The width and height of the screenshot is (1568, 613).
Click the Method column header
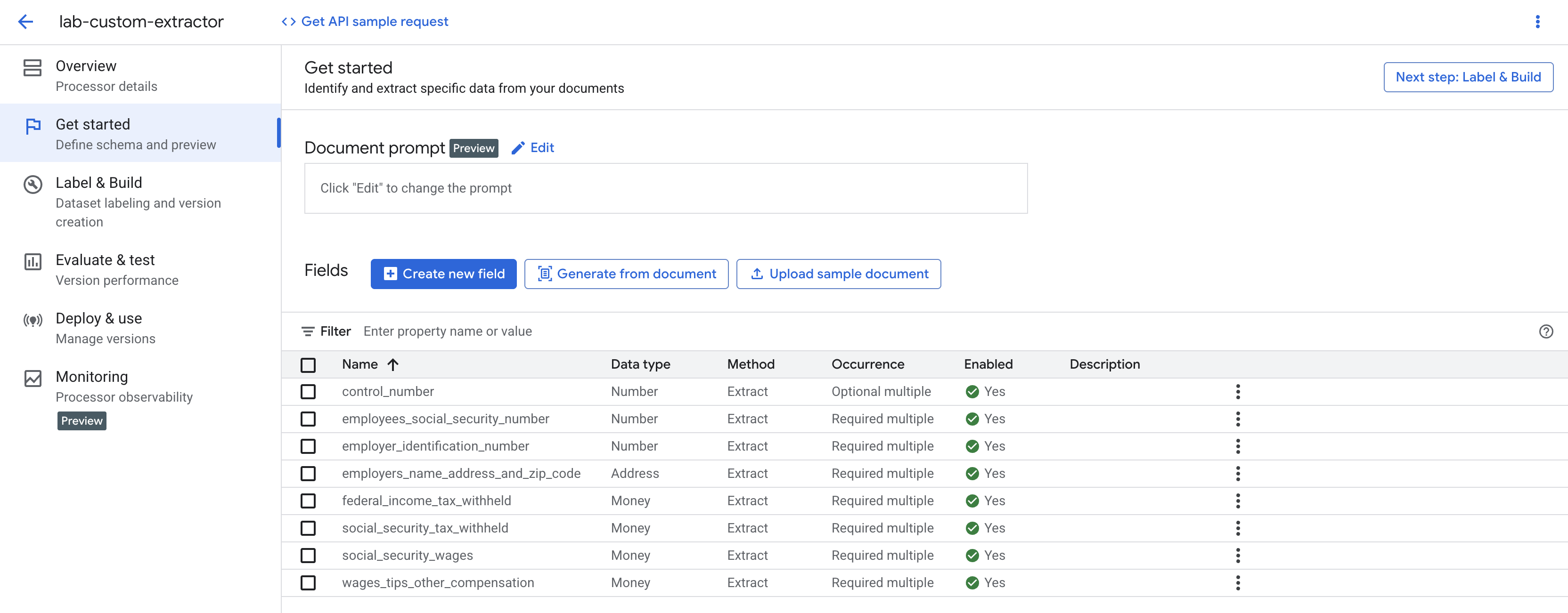coord(751,364)
